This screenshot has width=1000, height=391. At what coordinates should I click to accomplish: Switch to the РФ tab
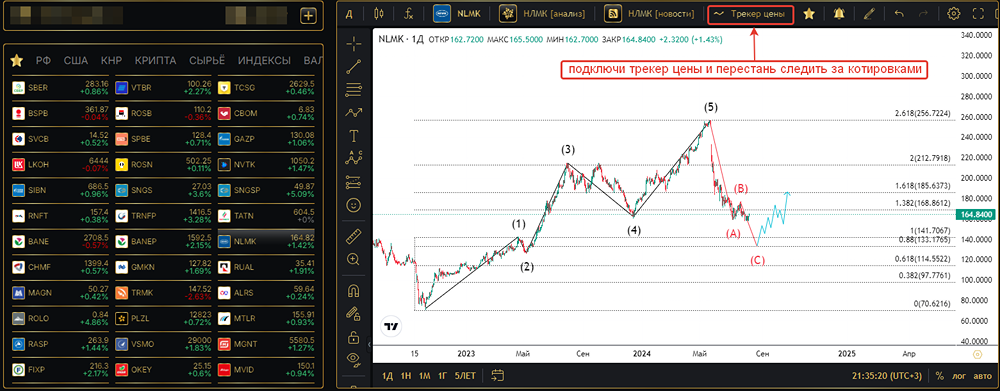[x=43, y=61]
